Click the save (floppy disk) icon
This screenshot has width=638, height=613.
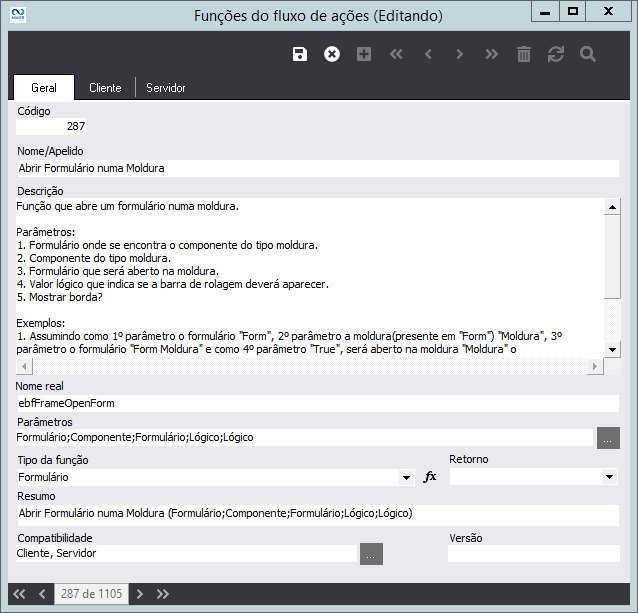[x=299, y=54]
